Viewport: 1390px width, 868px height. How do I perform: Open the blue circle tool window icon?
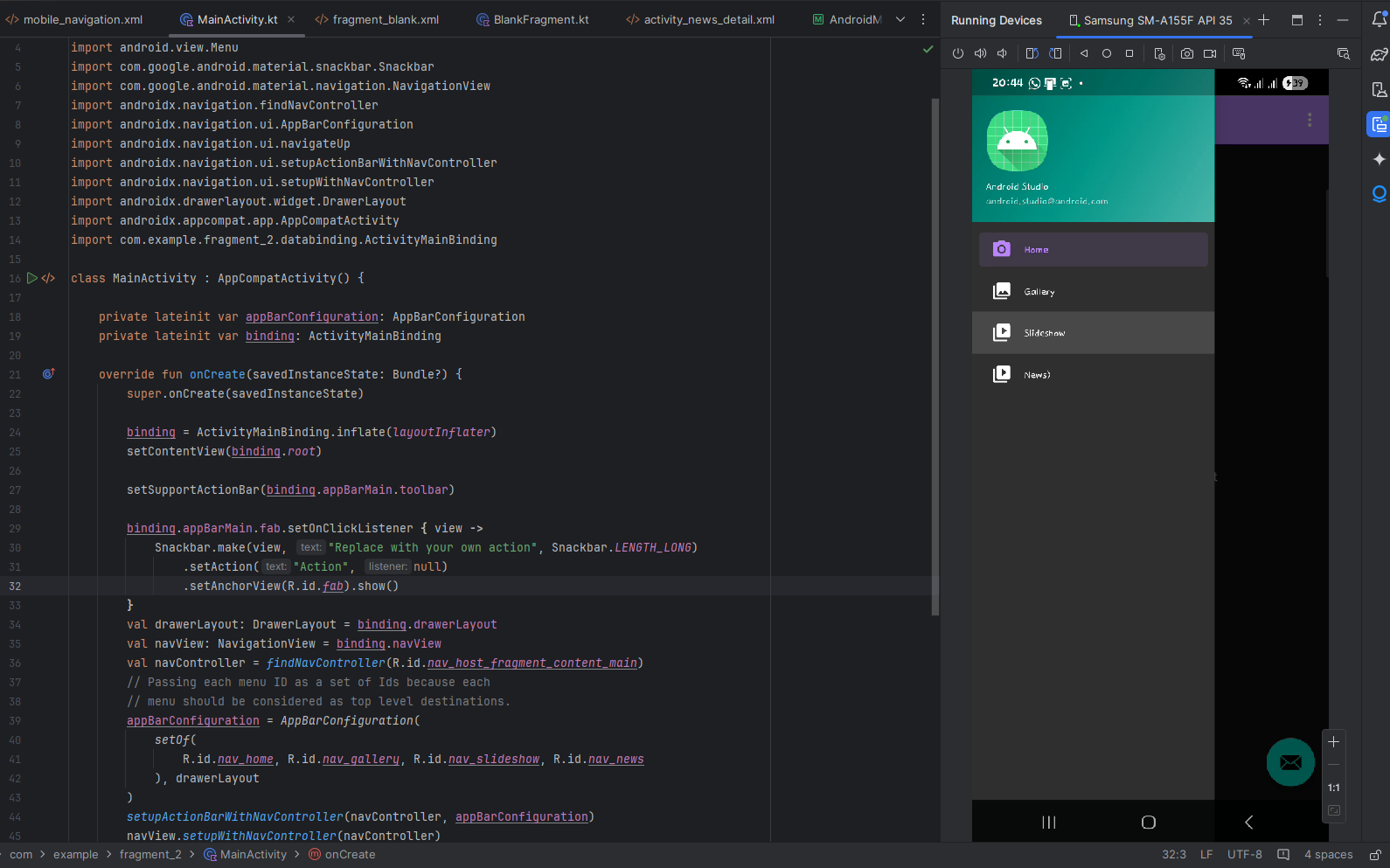coord(1380,194)
